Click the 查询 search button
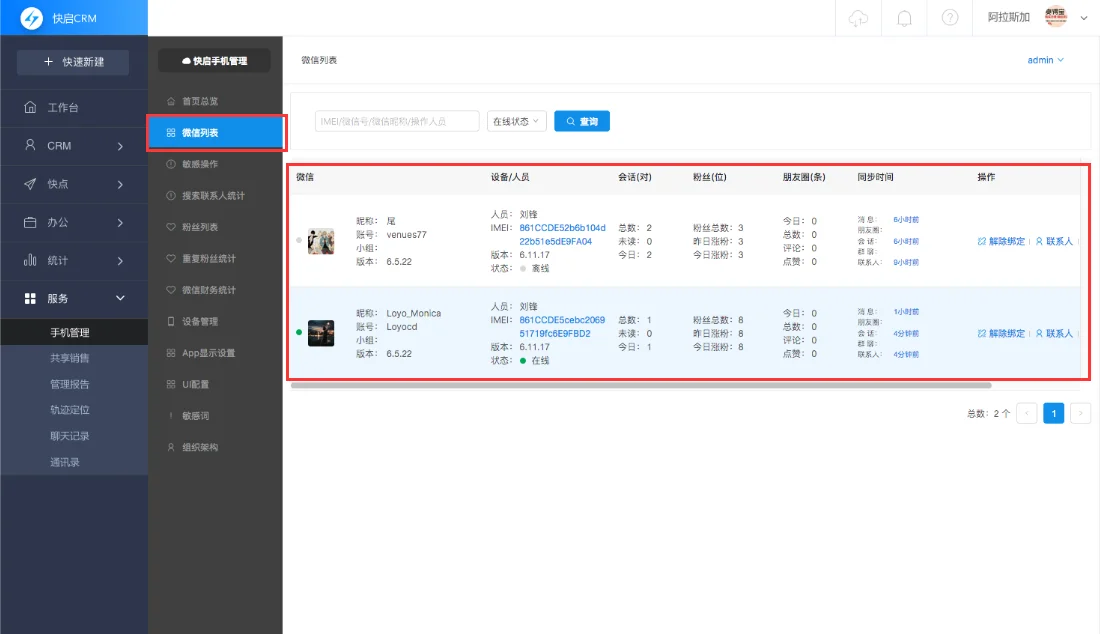The height and width of the screenshot is (634, 1100). click(582, 121)
